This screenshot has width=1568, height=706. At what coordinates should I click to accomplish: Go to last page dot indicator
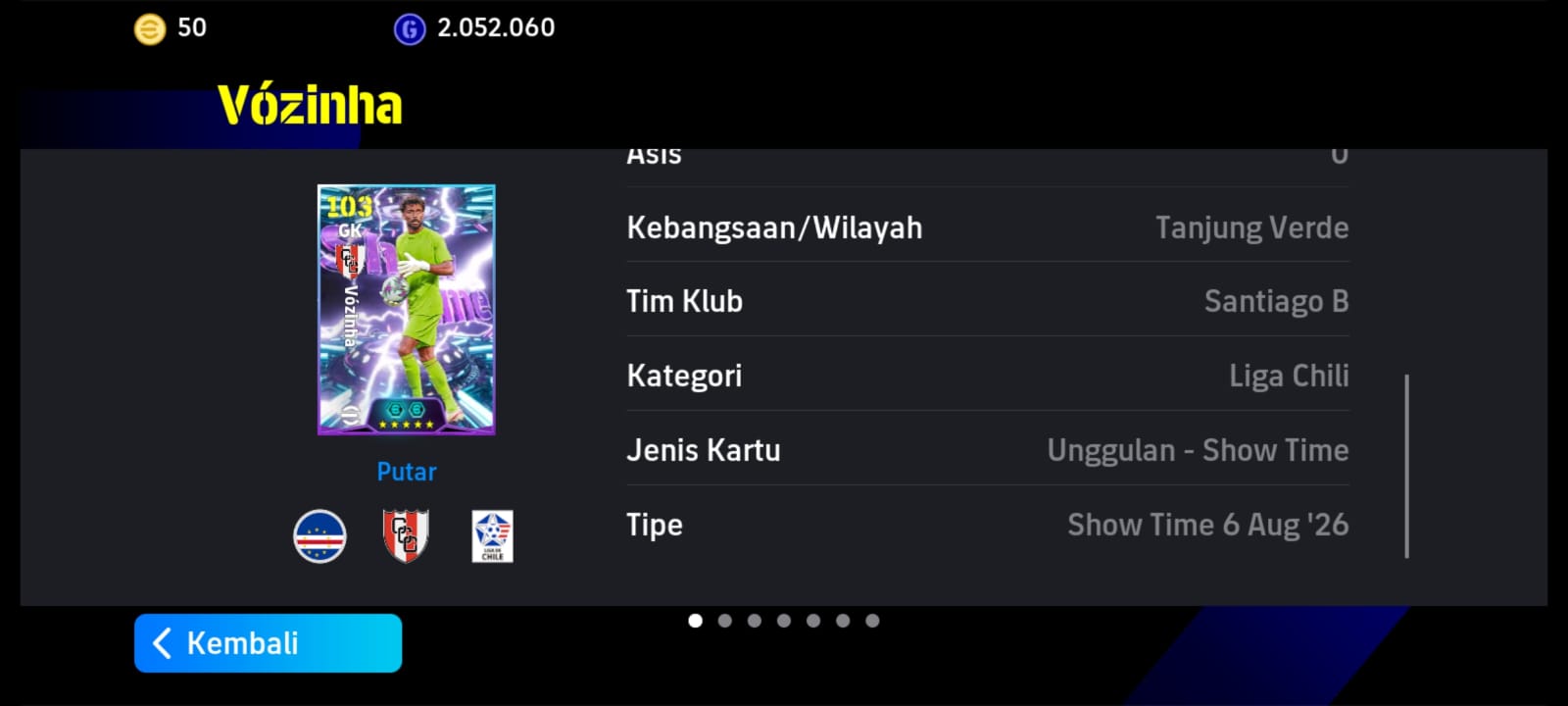pos(872,621)
